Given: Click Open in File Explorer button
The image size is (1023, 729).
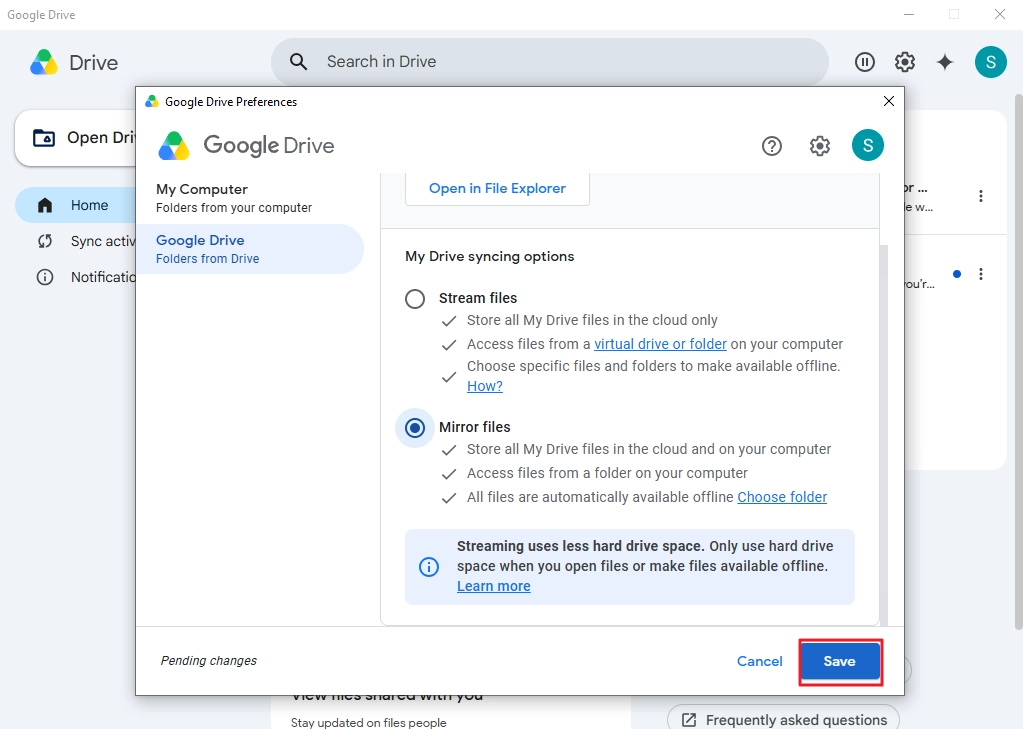Looking at the screenshot, I should [497, 189].
